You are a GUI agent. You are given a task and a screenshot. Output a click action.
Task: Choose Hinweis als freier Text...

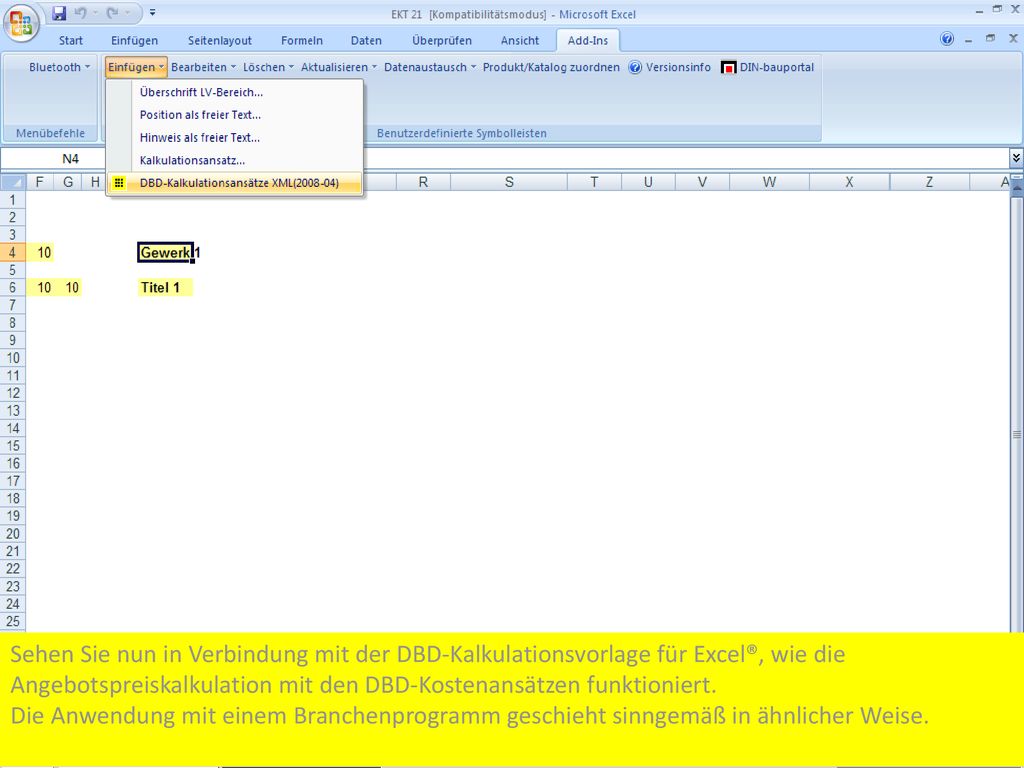coord(234,138)
